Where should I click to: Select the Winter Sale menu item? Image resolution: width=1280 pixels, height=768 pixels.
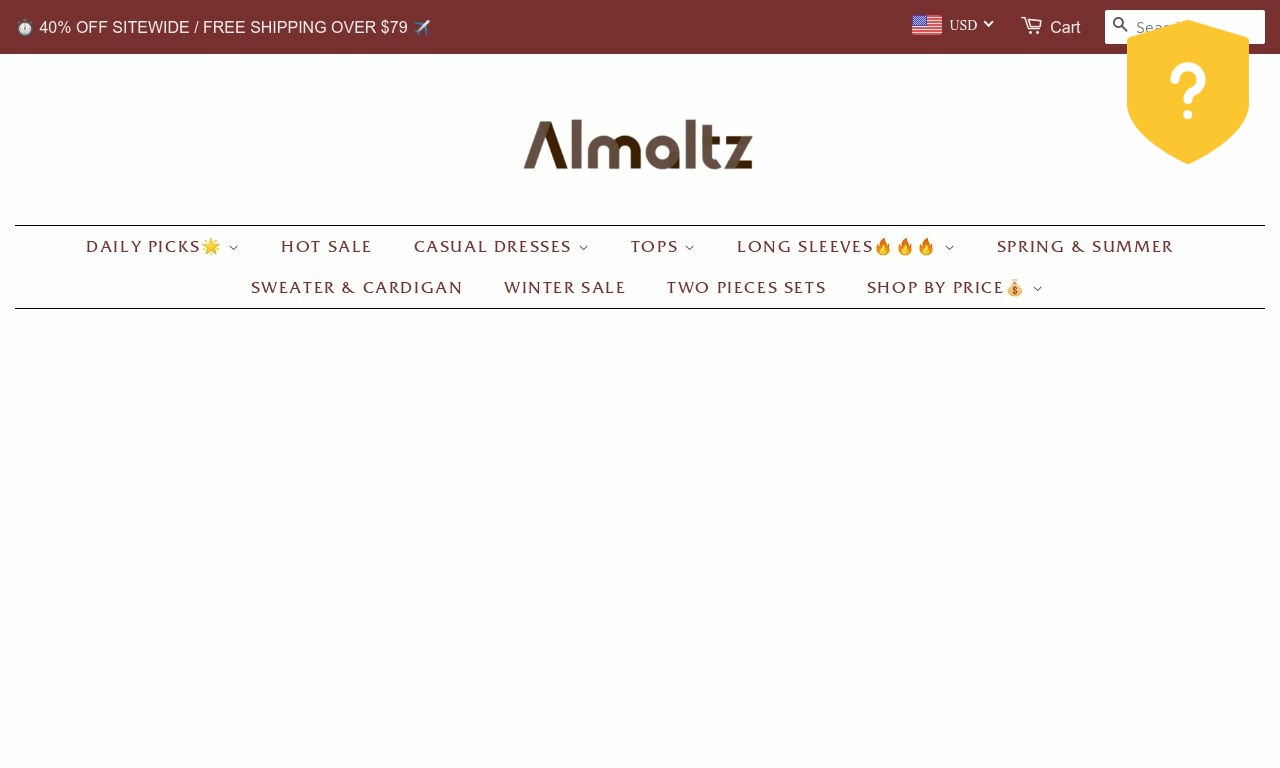(565, 288)
